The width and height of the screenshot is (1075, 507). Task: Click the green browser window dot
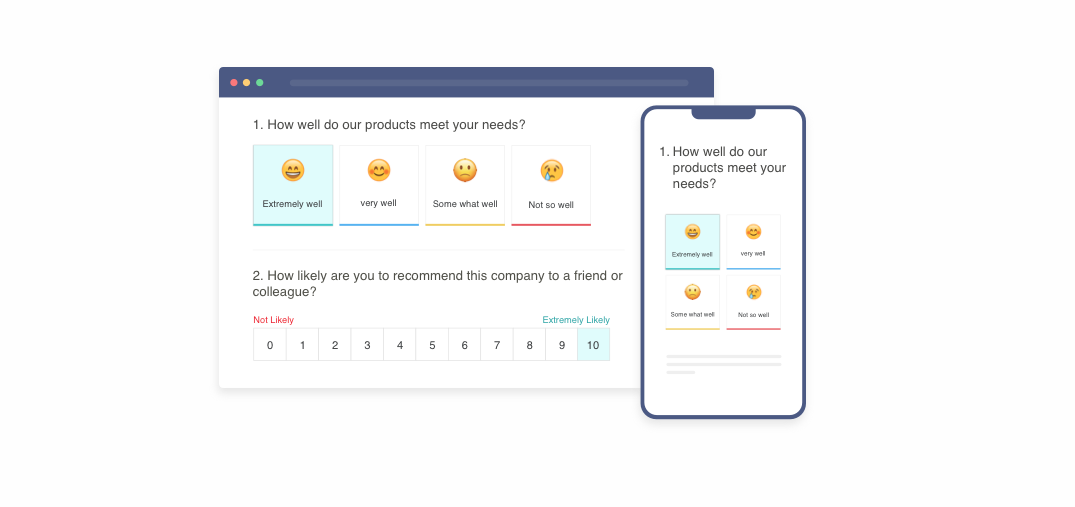click(260, 82)
